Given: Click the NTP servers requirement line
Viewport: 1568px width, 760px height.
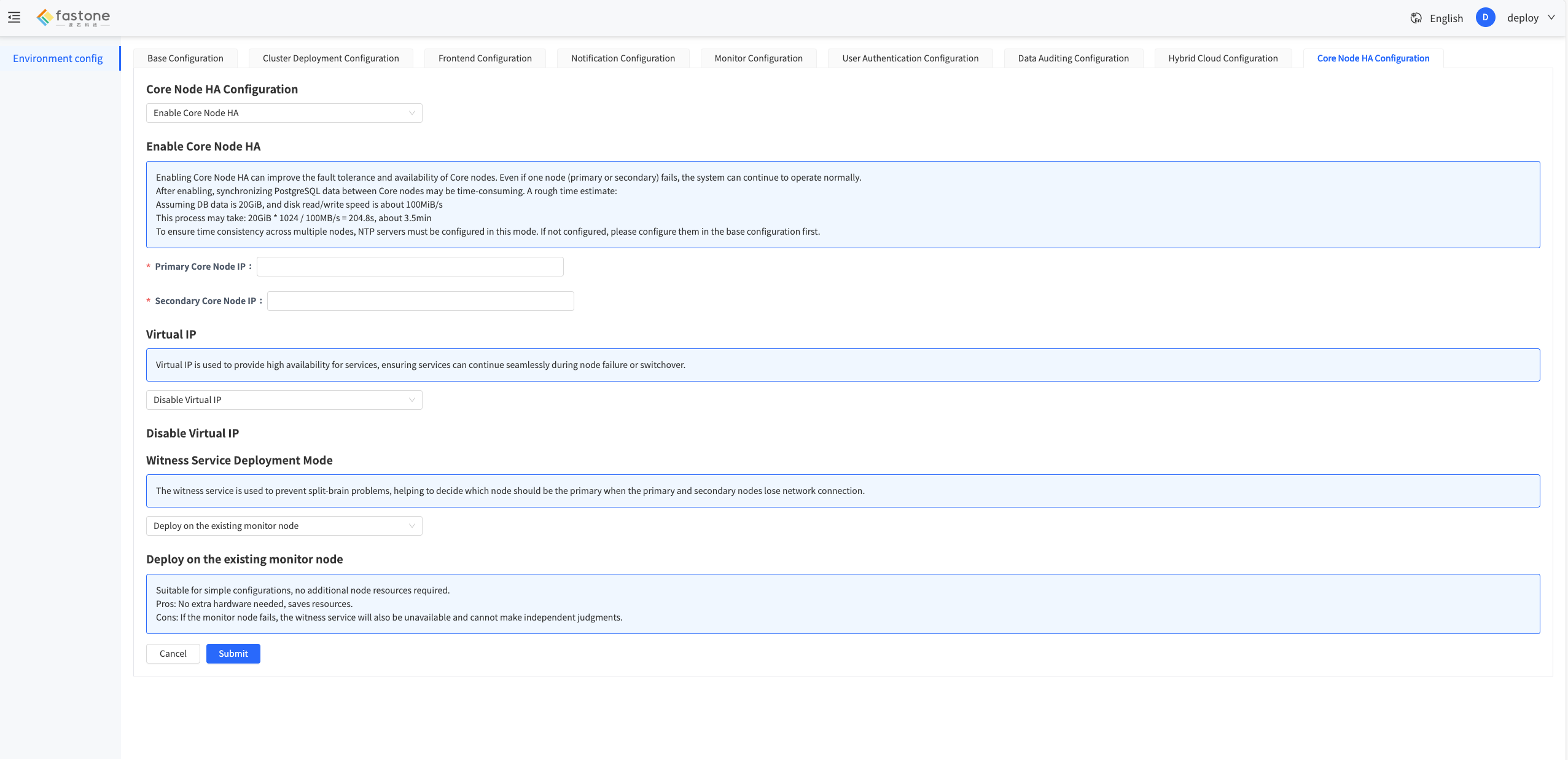Looking at the screenshot, I should pyautogui.click(x=488, y=232).
